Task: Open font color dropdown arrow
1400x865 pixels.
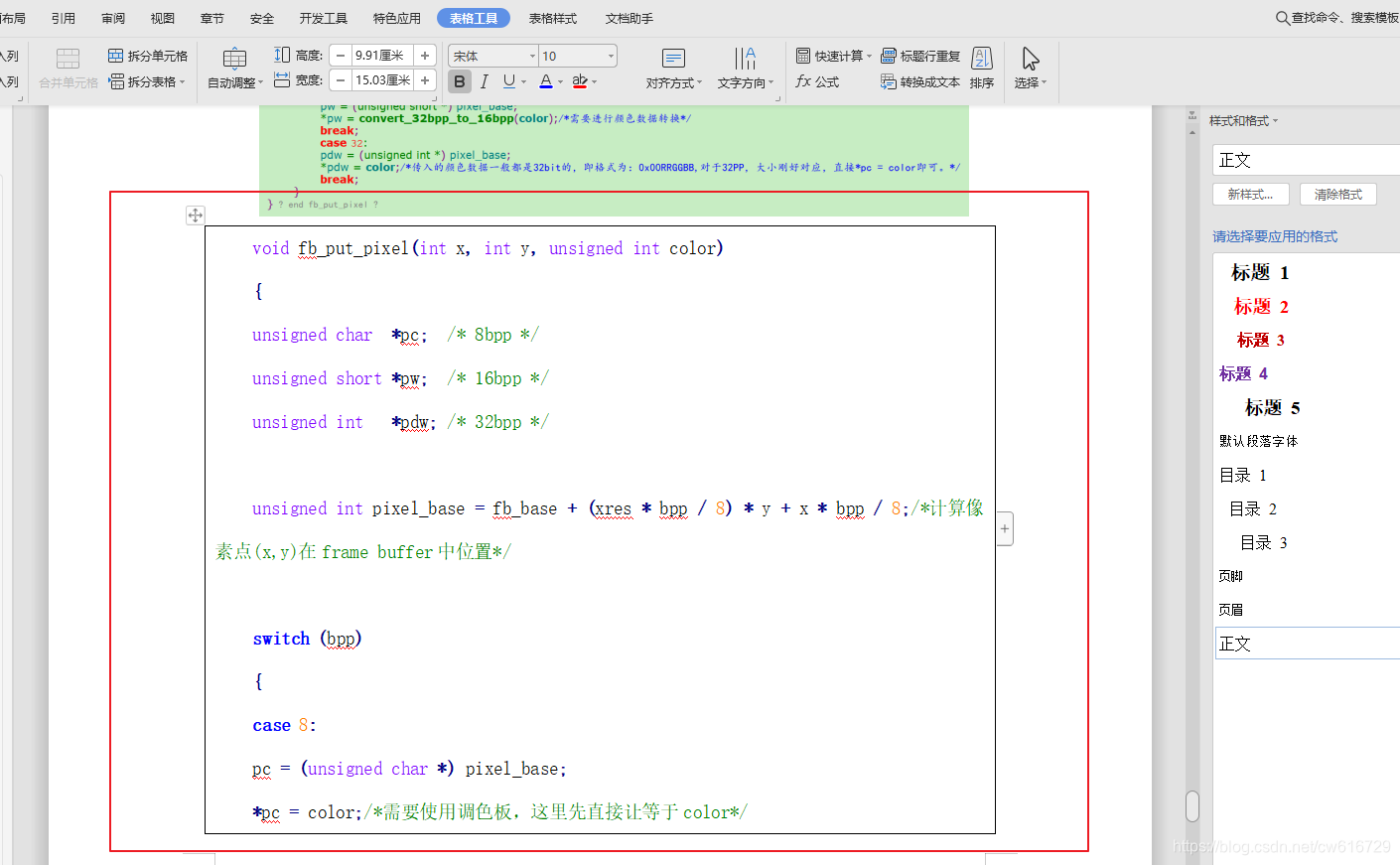Action: pos(560,81)
